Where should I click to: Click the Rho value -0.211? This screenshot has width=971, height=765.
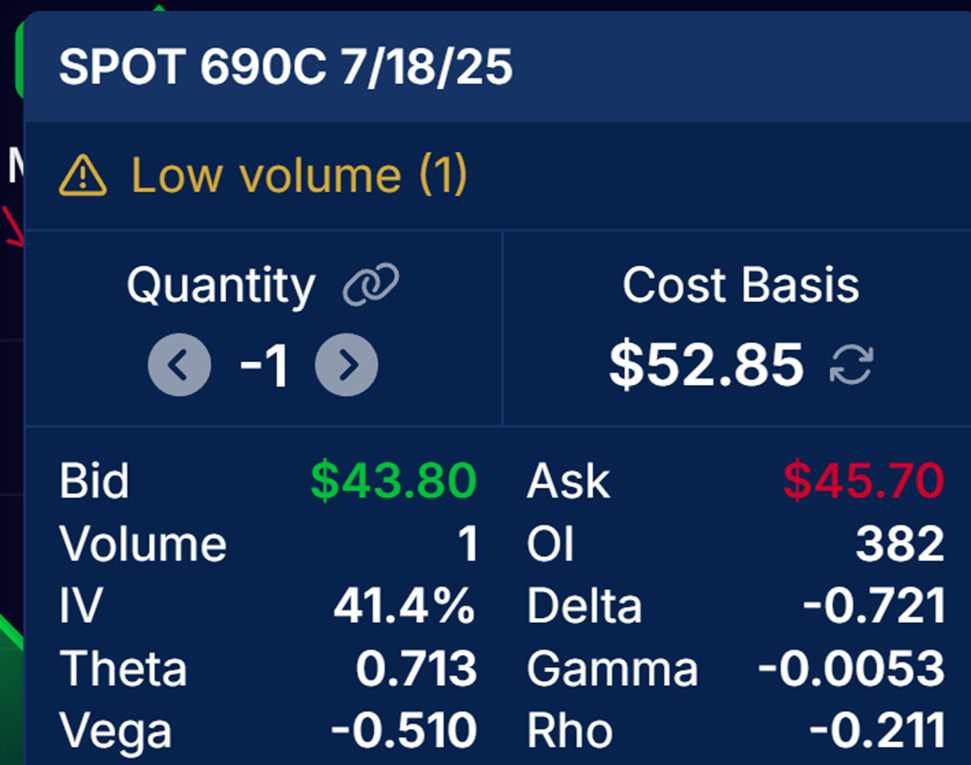coord(877,730)
